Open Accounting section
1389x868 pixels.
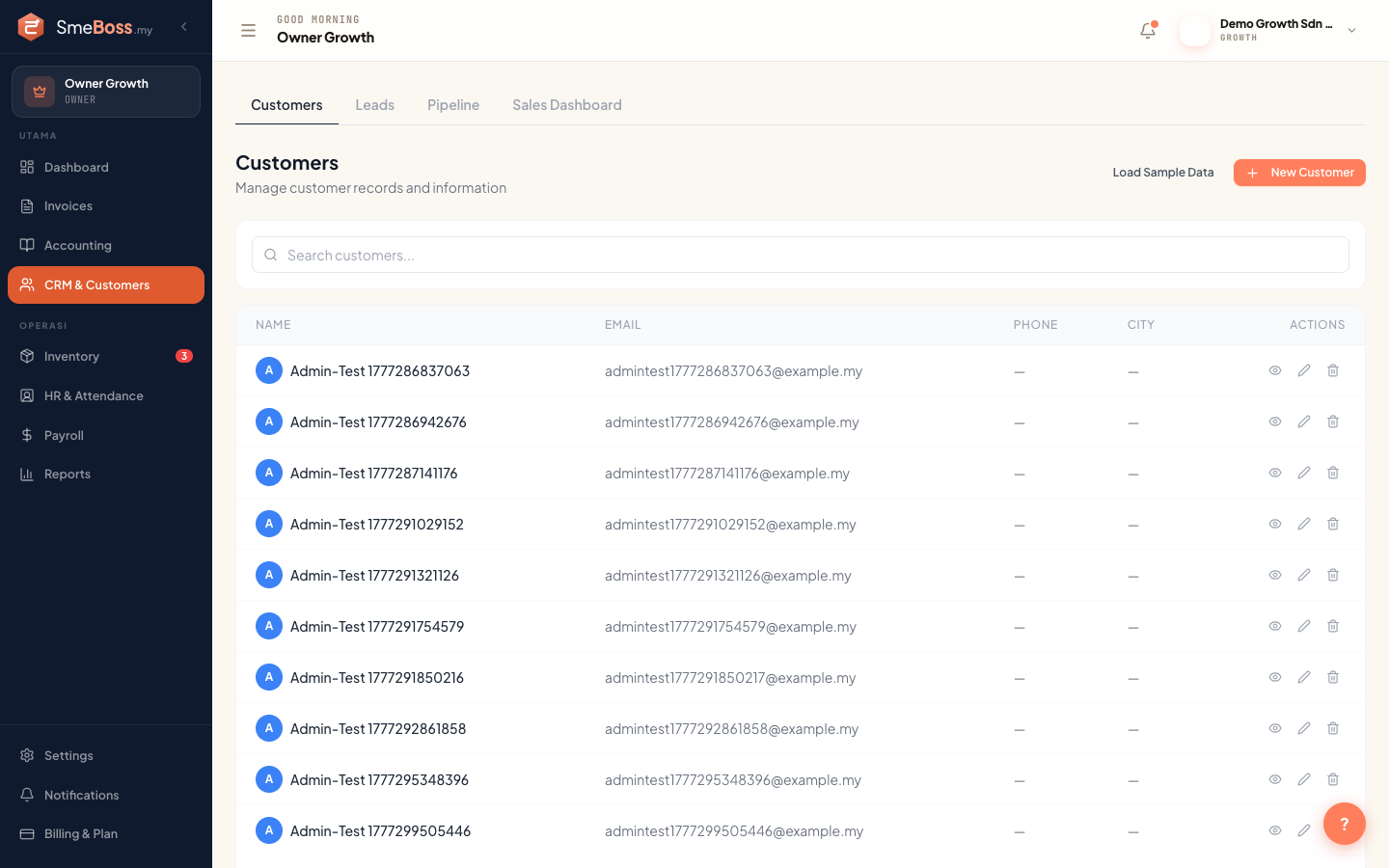pos(106,246)
